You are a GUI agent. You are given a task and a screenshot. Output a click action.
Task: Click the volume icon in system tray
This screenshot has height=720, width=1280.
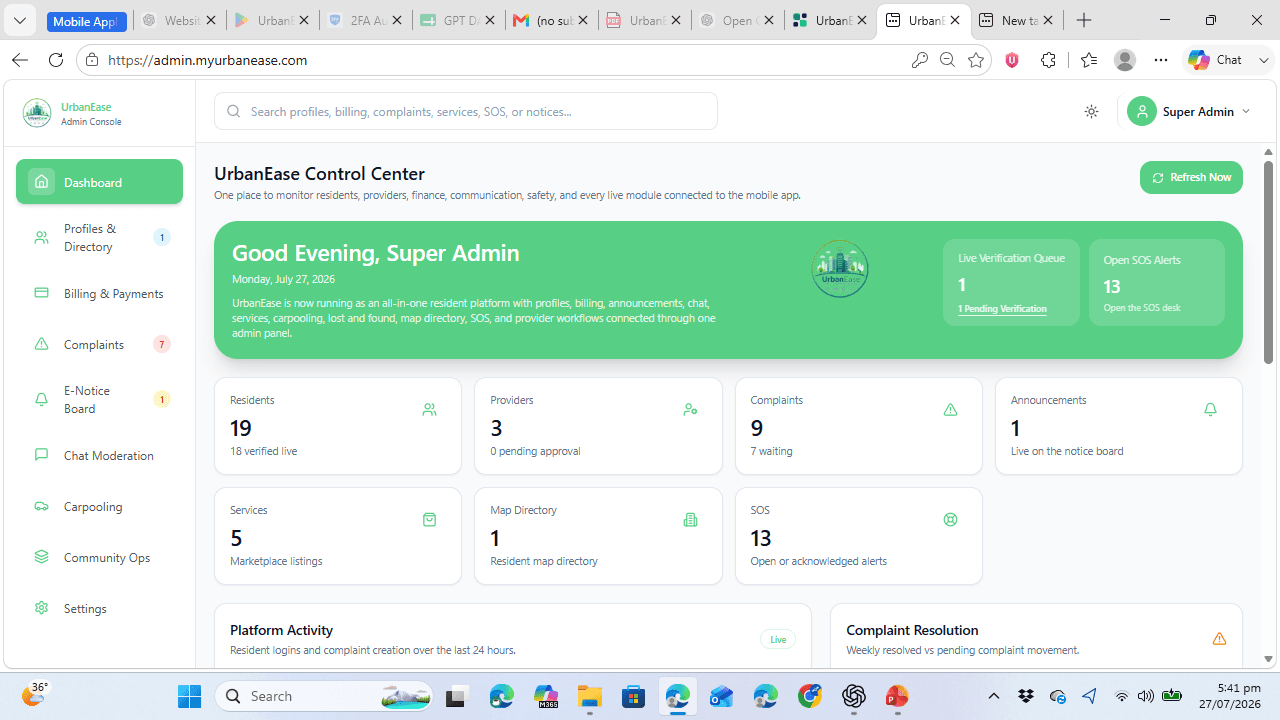[x=1146, y=696]
